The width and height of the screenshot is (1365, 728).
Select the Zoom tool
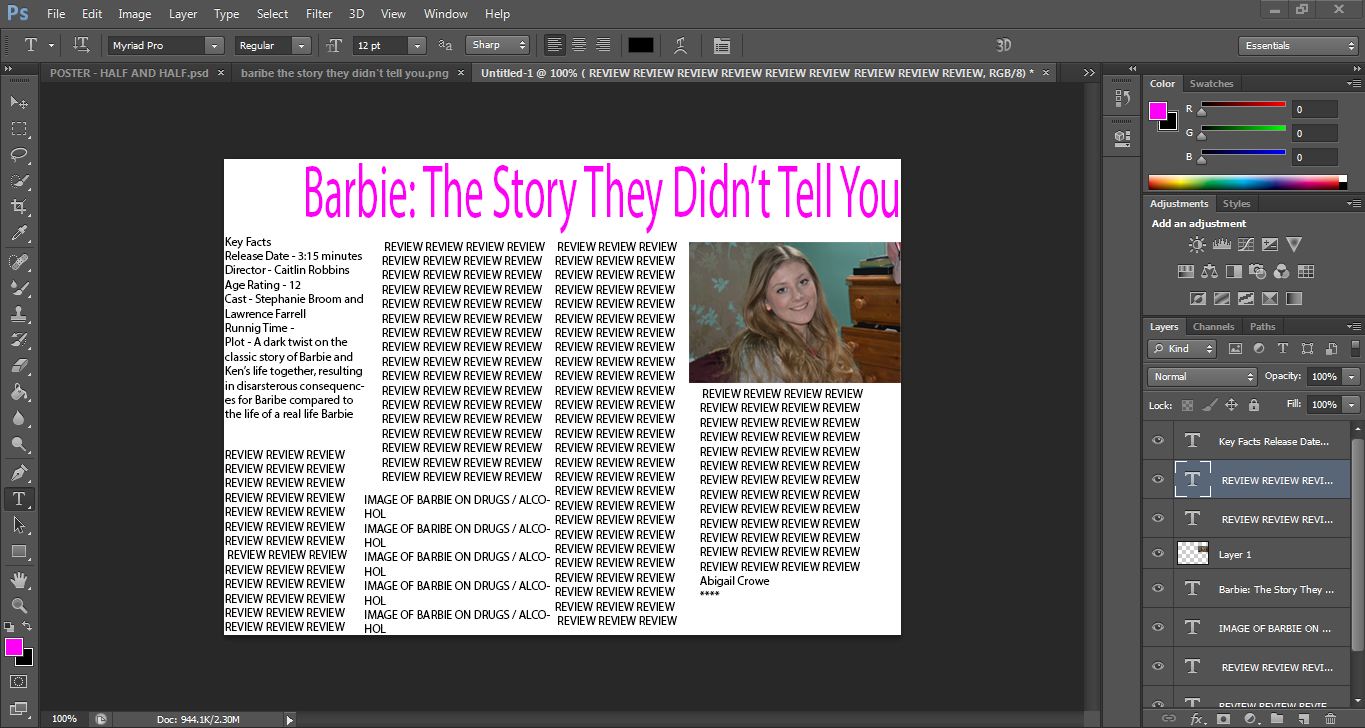pyautogui.click(x=19, y=605)
